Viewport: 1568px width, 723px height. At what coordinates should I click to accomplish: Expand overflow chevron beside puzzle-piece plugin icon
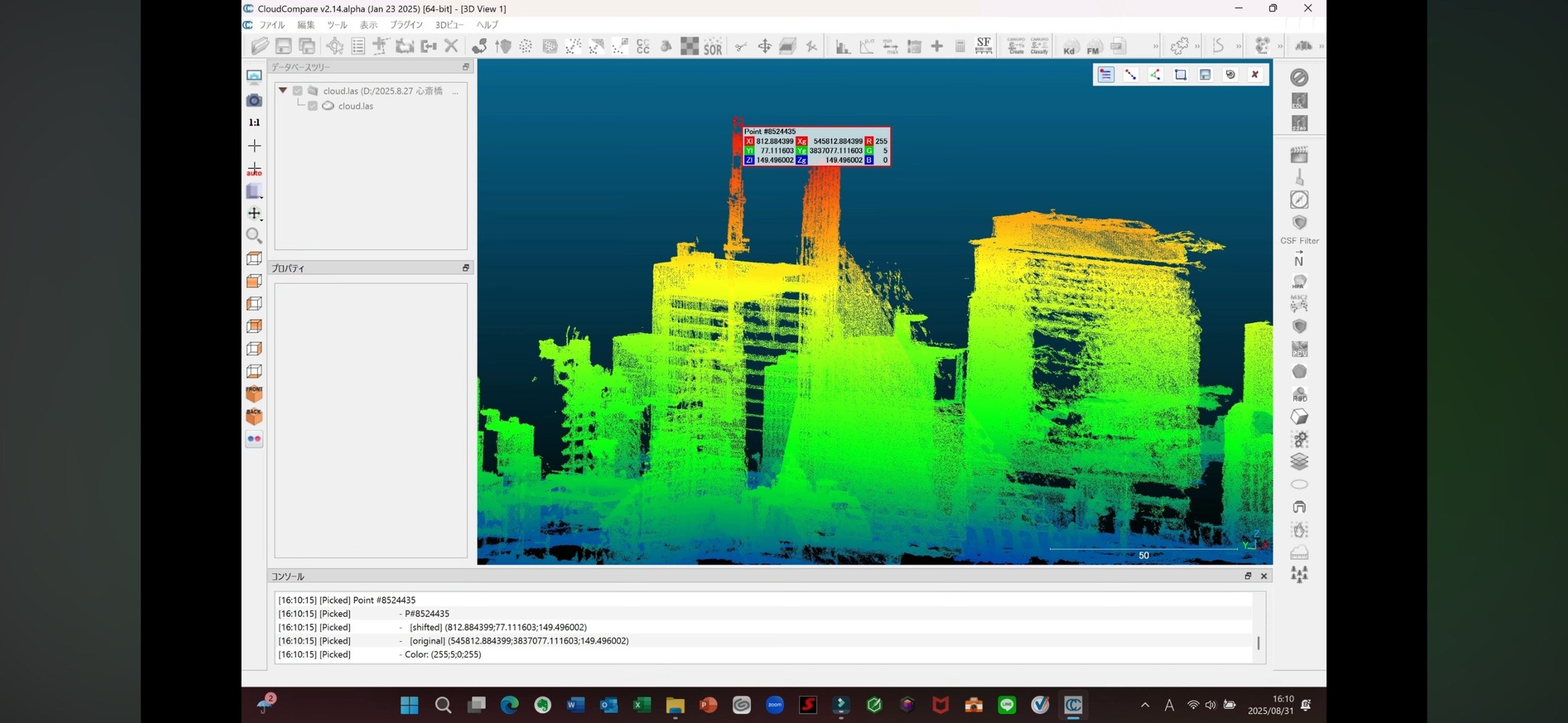(x=1197, y=47)
